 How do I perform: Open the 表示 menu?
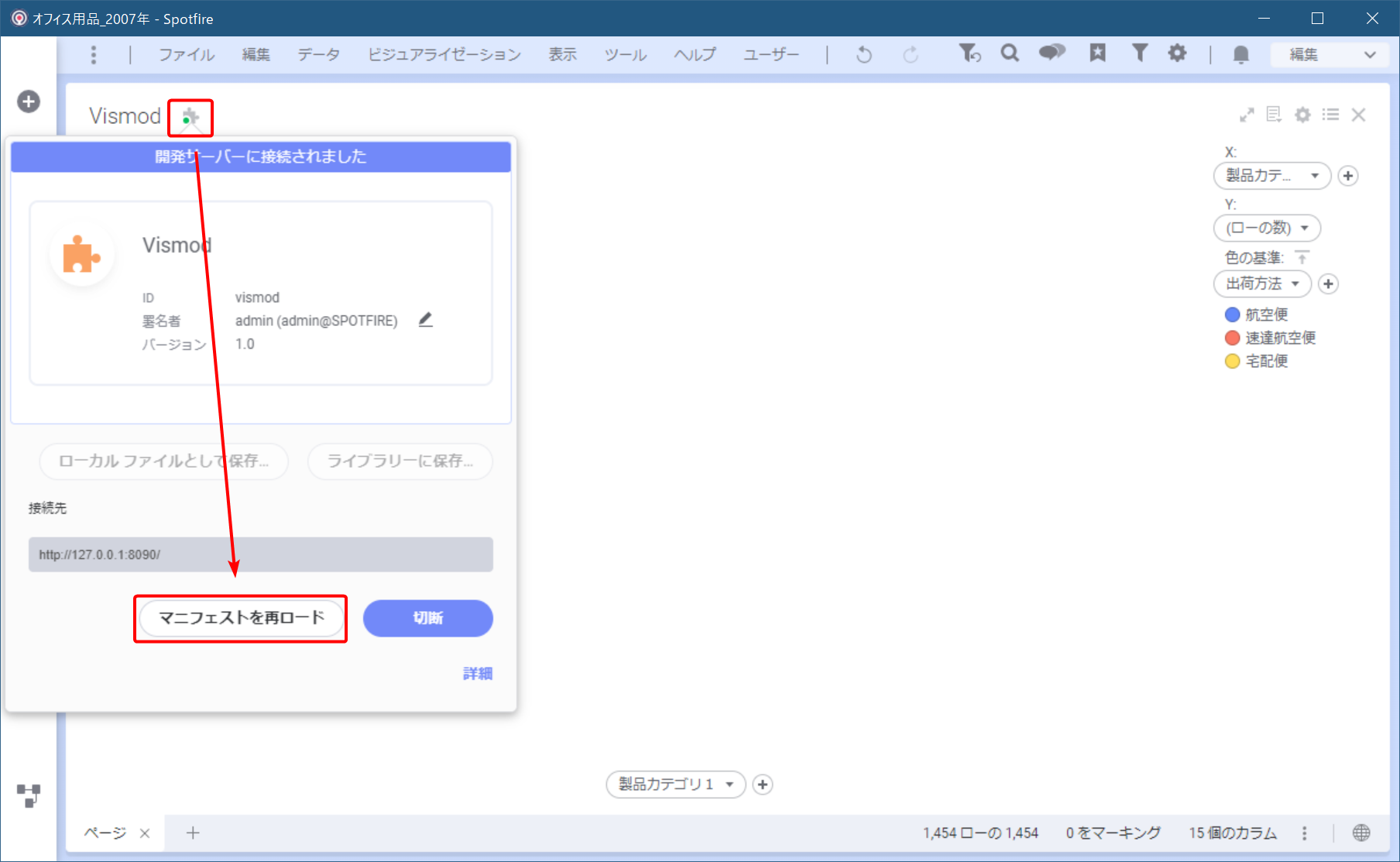562,54
